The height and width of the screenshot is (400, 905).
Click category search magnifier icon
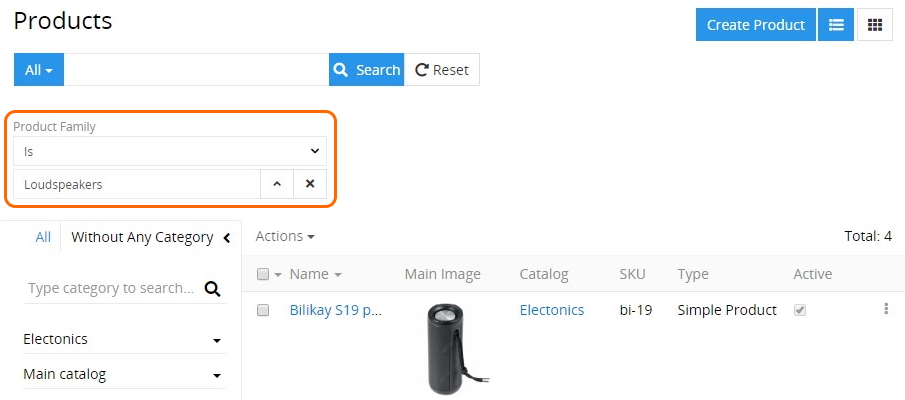tap(212, 289)
